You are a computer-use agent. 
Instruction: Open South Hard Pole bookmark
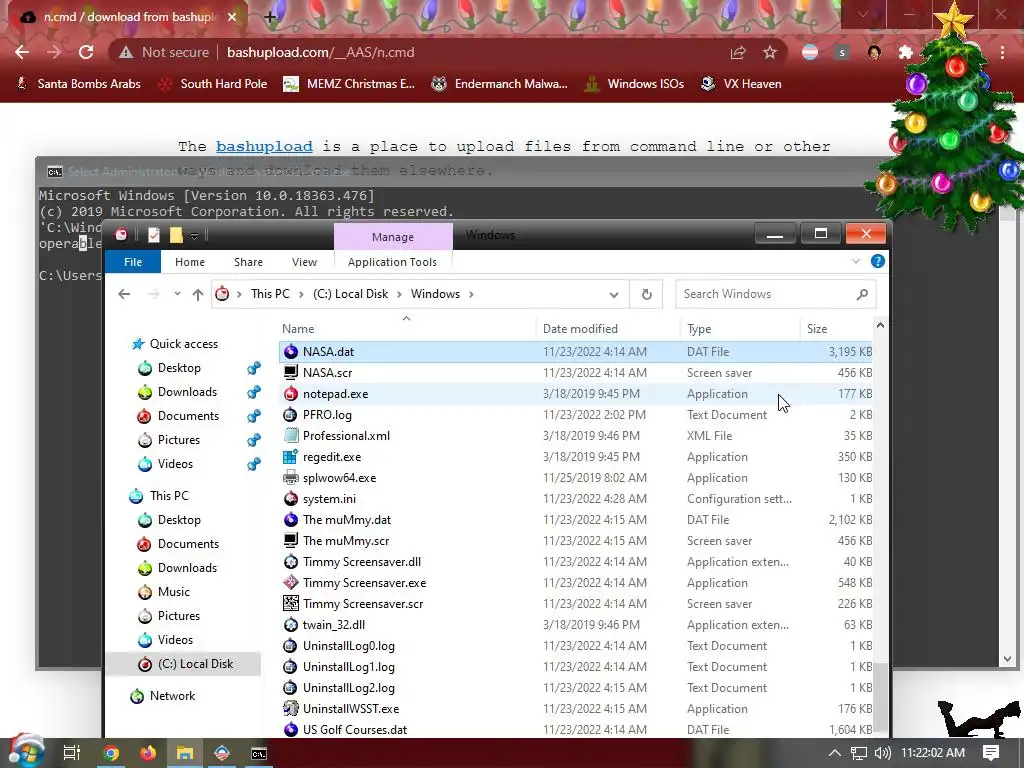(214, 84)
